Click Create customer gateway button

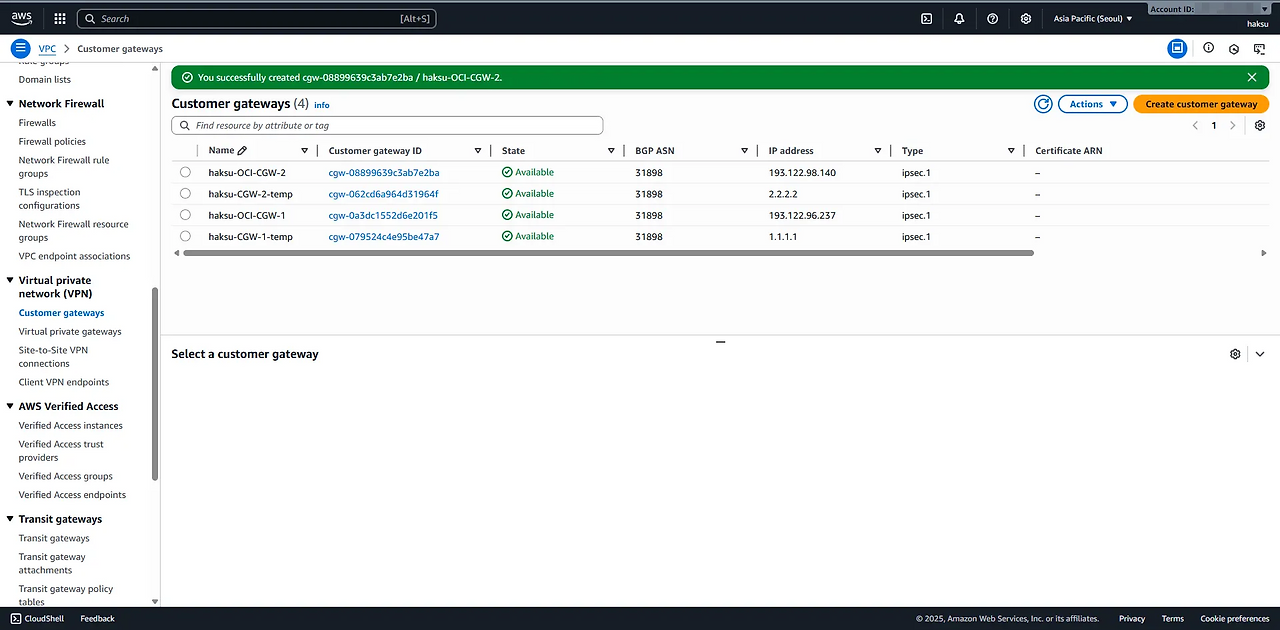pyautogui.click(x=1201, y=104)
